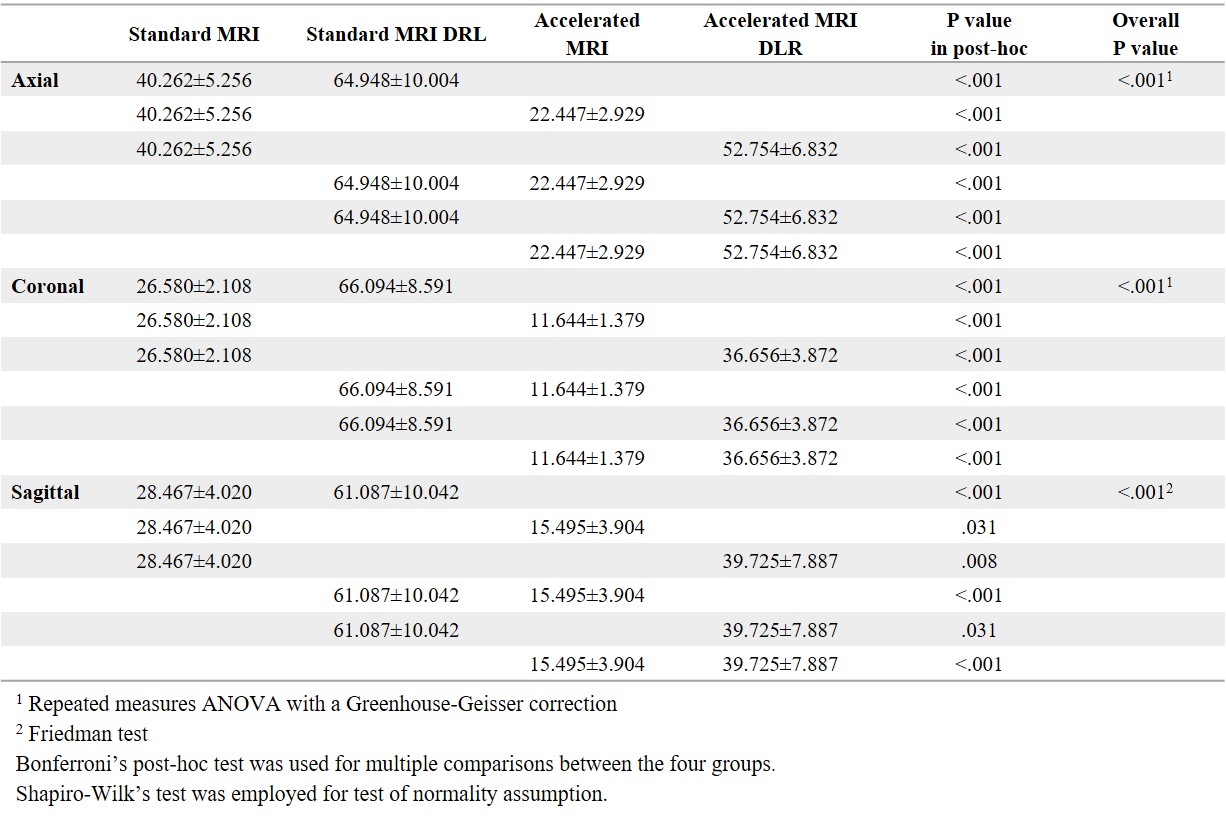The image size is (1226, 820).
Task: Click the non-DLR Accelerated MRI column header
Action: (x=587, y=34)
